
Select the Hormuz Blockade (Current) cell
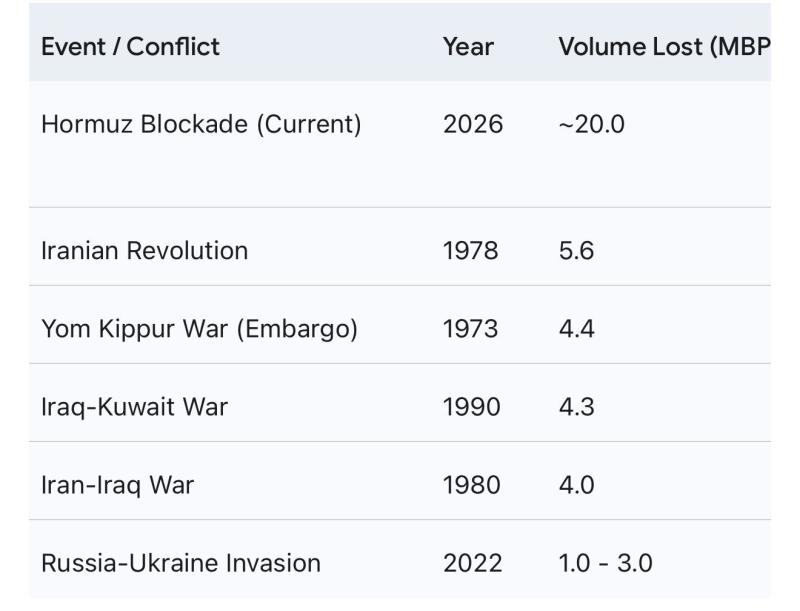[x=200, y=124]
